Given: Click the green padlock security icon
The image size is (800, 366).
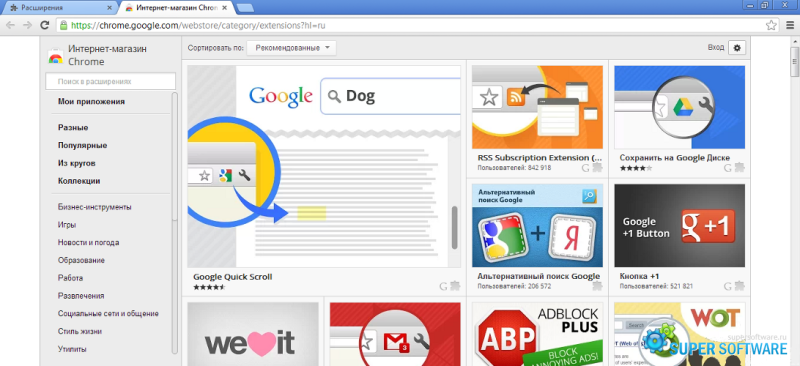Looking at the screenshot, I should pyautogui.click(x=63, y=25).
